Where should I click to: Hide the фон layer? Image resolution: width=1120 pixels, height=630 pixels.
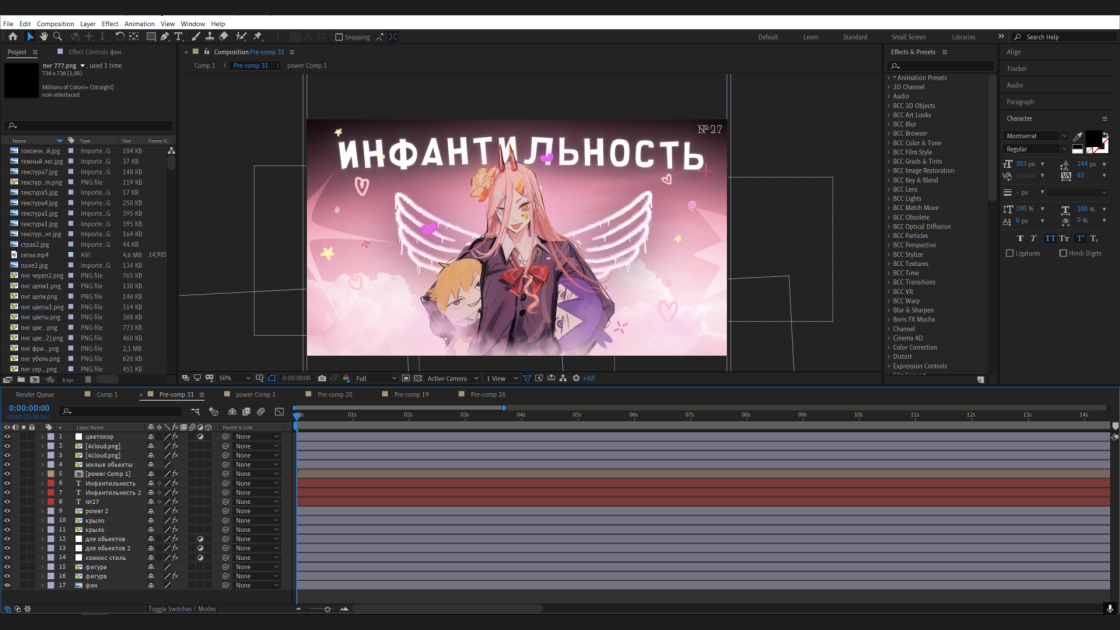pyautogui.click(x=7, y=585)
